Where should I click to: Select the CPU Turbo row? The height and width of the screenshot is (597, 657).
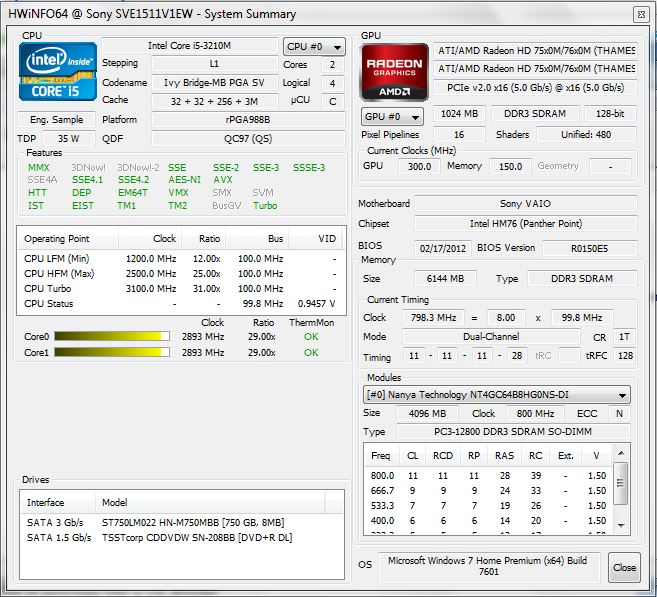(181, 289)
